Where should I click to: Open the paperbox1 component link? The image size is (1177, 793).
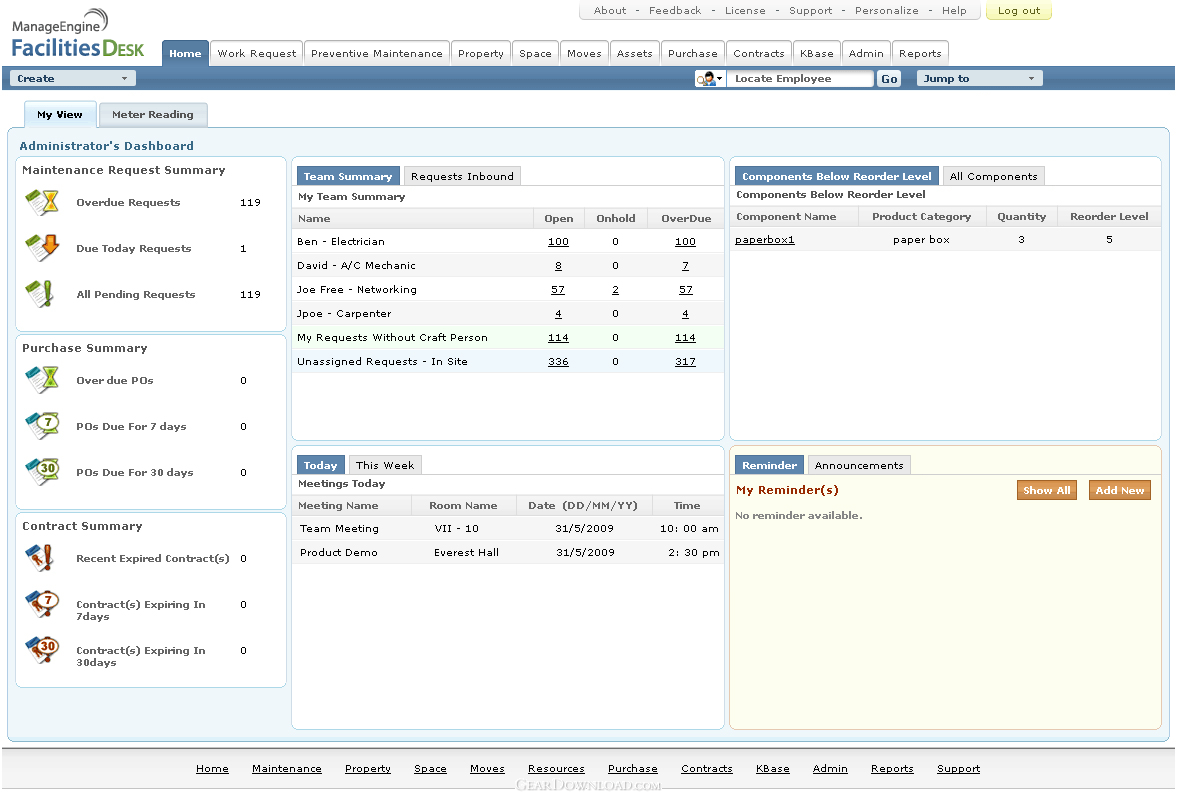pyautogui.click(x=764, y=240)
